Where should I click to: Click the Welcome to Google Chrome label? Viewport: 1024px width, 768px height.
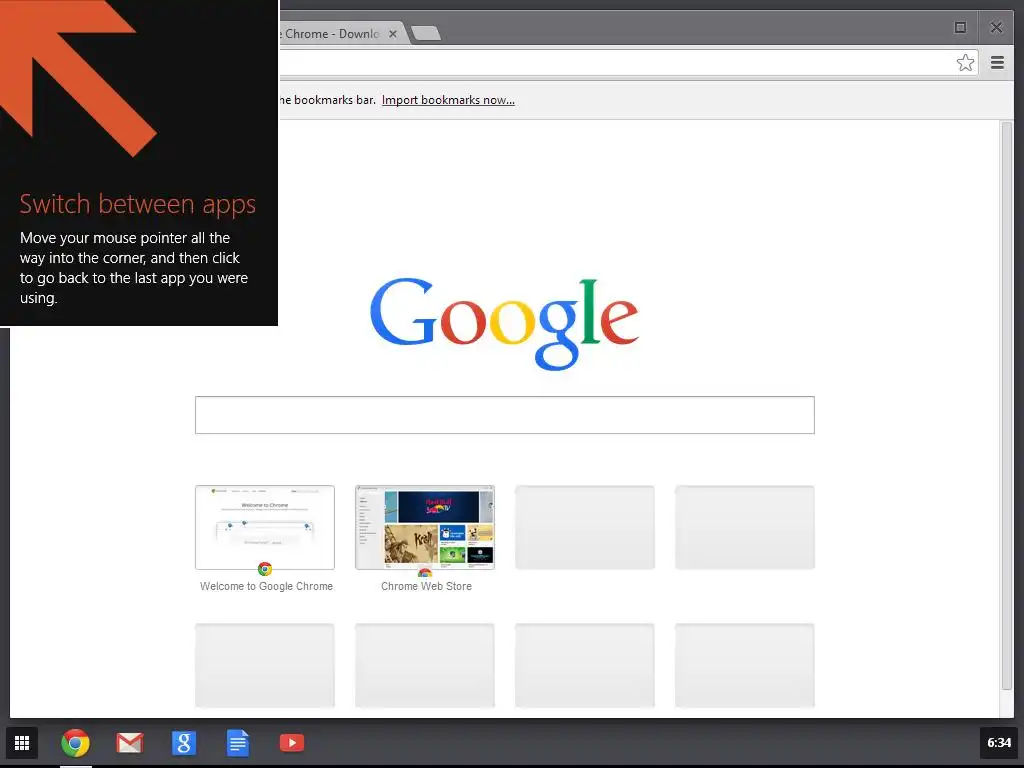click(266, 586)
